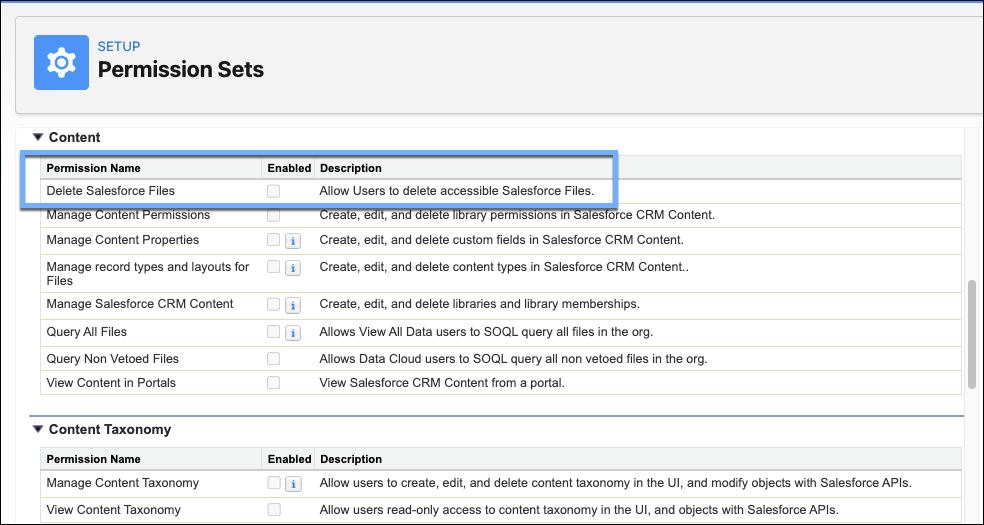
Task: Click 'Allow Users to delete accessible Salesforce Files.' description
Action: (x=457, y=190)
